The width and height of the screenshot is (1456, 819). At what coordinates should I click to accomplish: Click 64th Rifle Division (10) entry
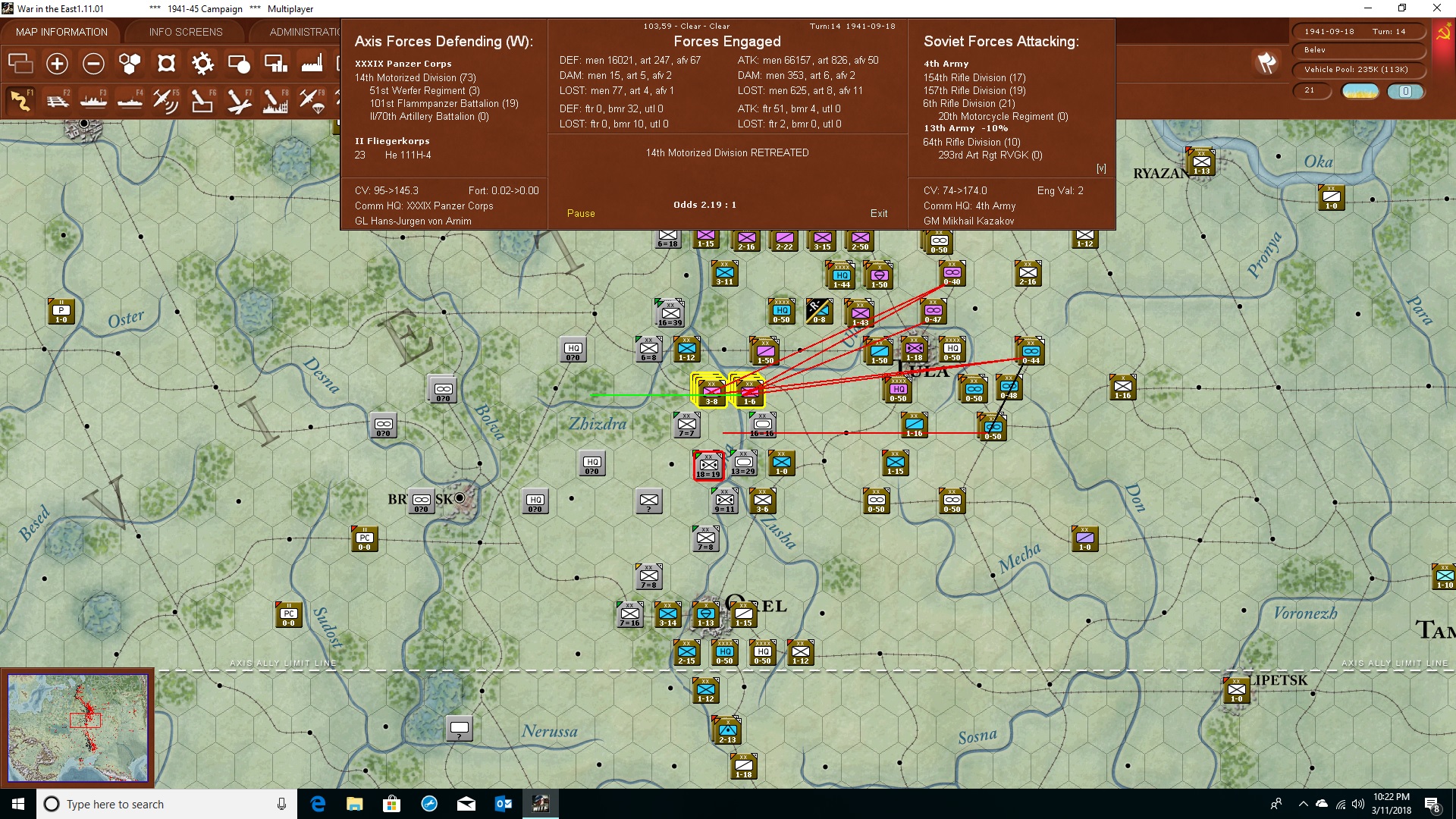point(972,143)
